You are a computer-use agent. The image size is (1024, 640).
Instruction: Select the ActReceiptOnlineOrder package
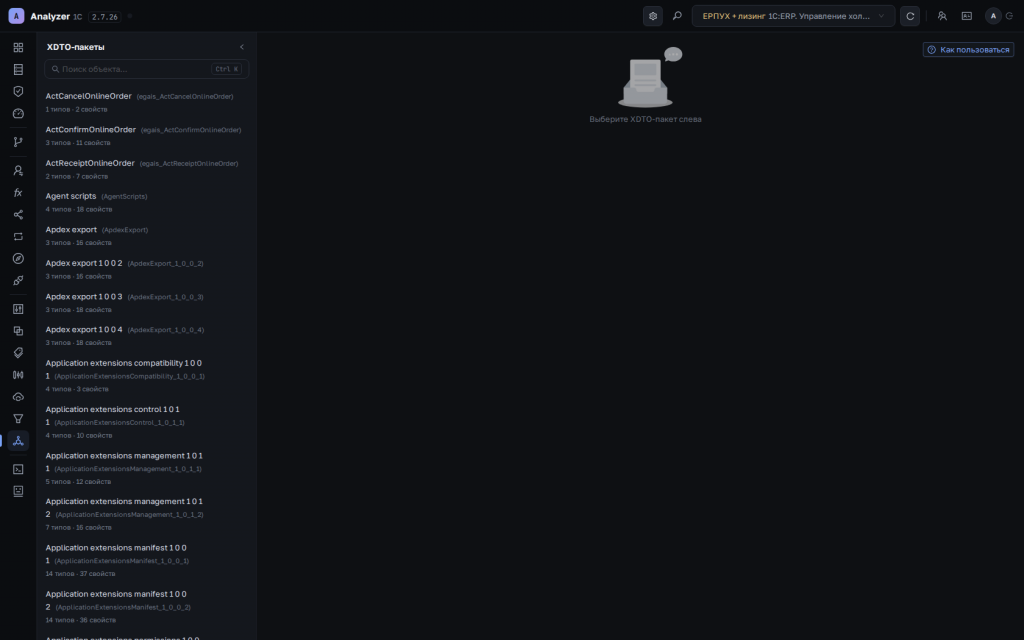coord(146,169)
